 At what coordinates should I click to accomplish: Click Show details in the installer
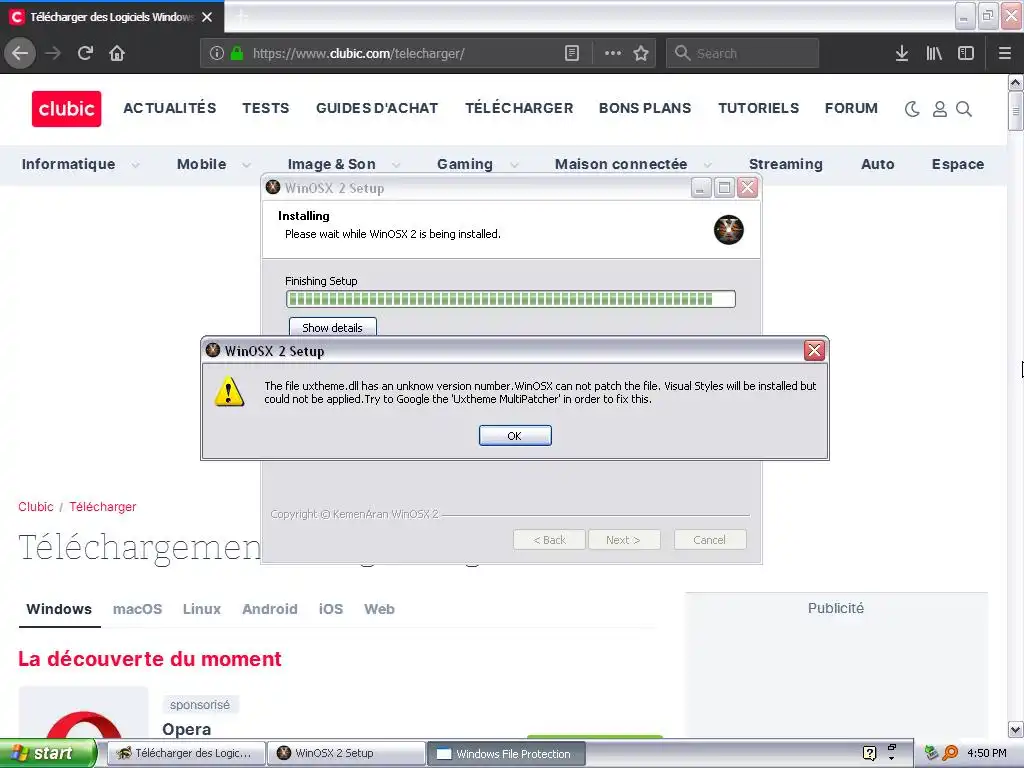point(332,327)
